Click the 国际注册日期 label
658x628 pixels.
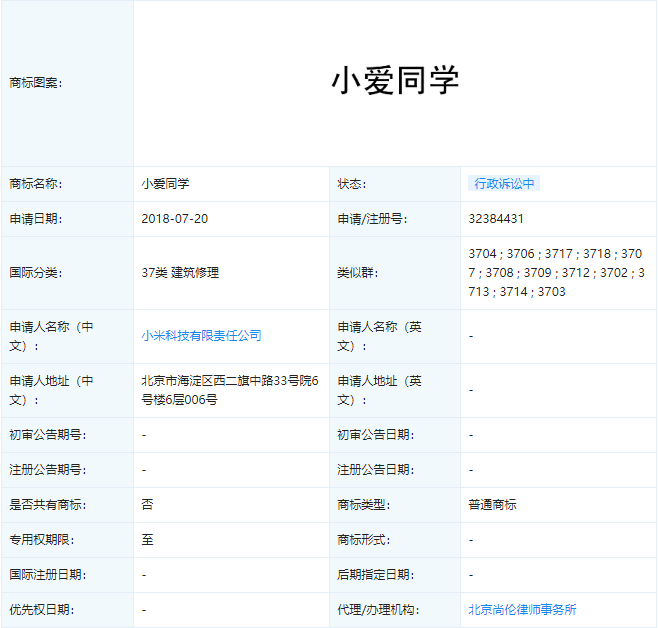[x=48, y=574]
